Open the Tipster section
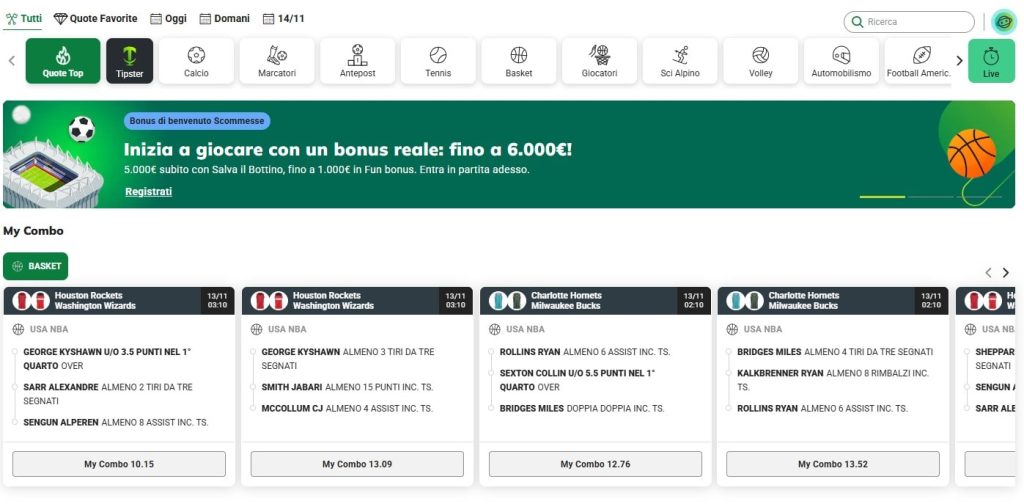 [129, 61]
